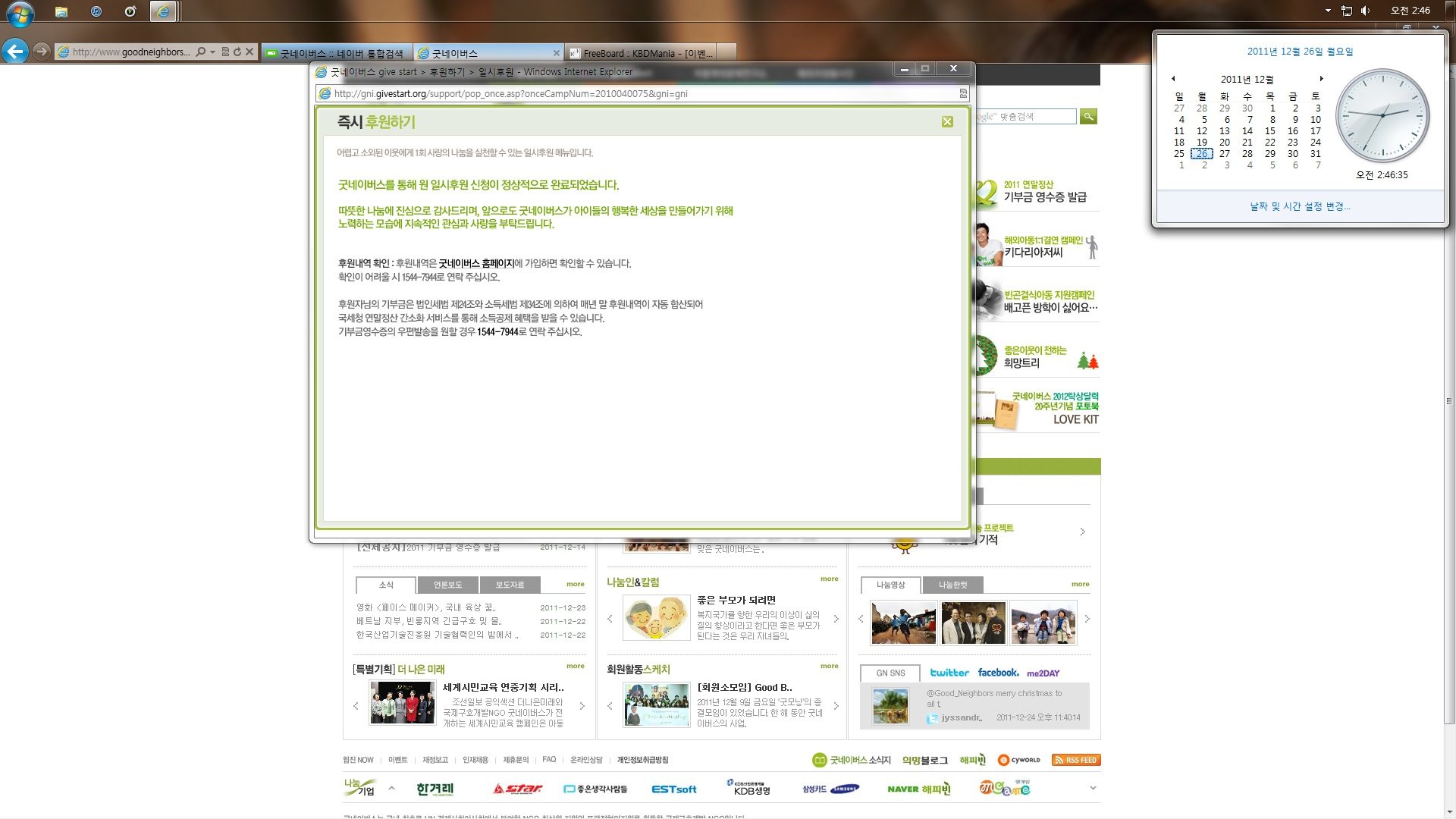Refresh the page with the reload icon
Screen dimensions: 1456x819
click(237, 52)
